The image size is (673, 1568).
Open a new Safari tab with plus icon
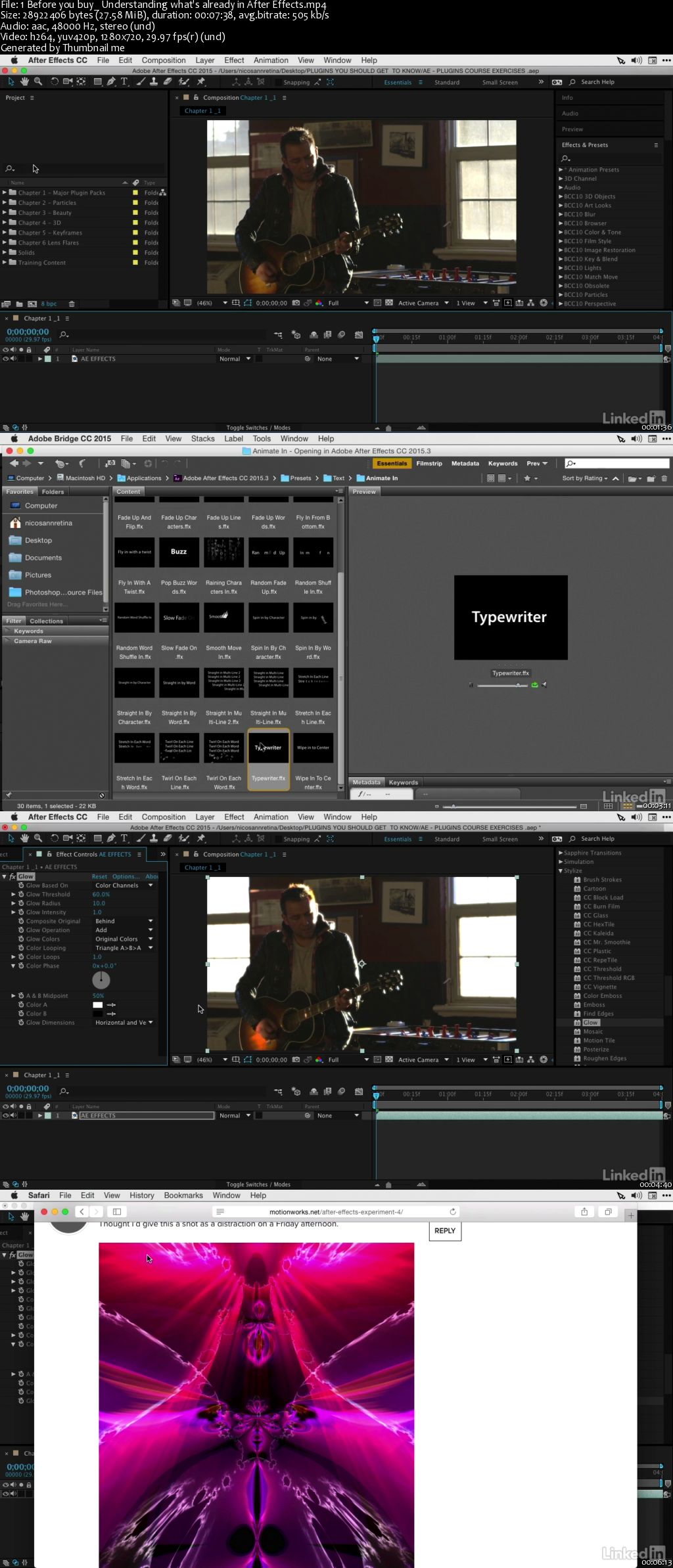(631, 1215)
